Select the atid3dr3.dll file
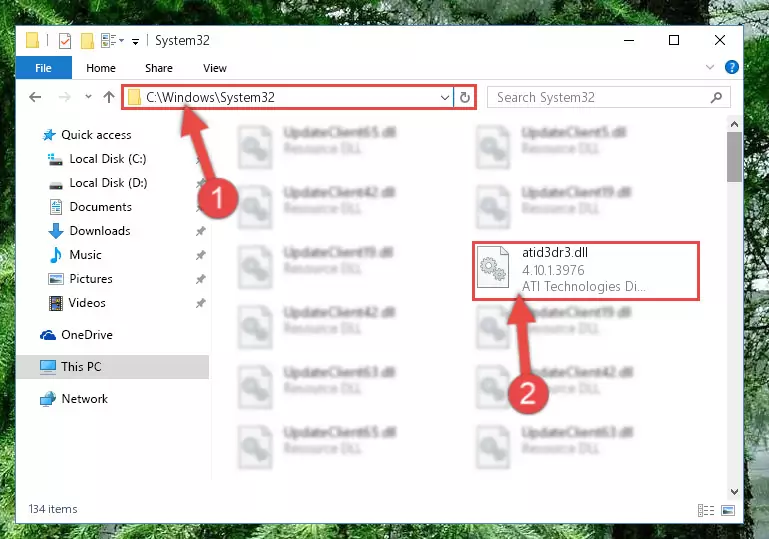769x539 pixels. coord(586,270)
